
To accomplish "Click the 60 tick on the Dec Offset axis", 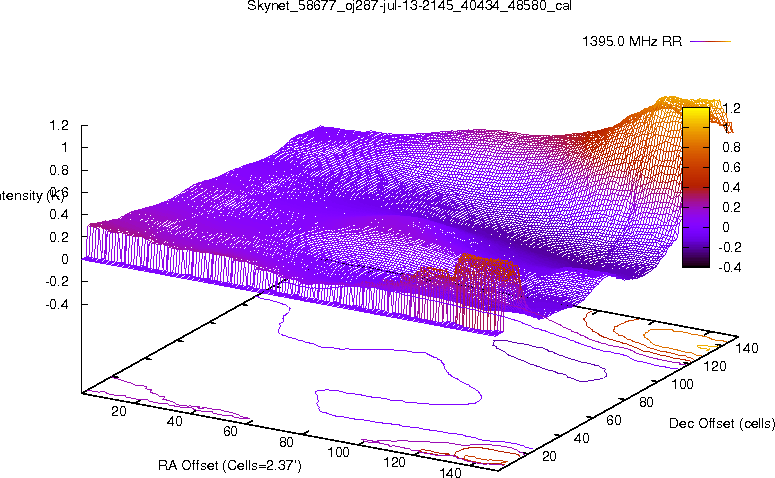I will coord(614,420).
